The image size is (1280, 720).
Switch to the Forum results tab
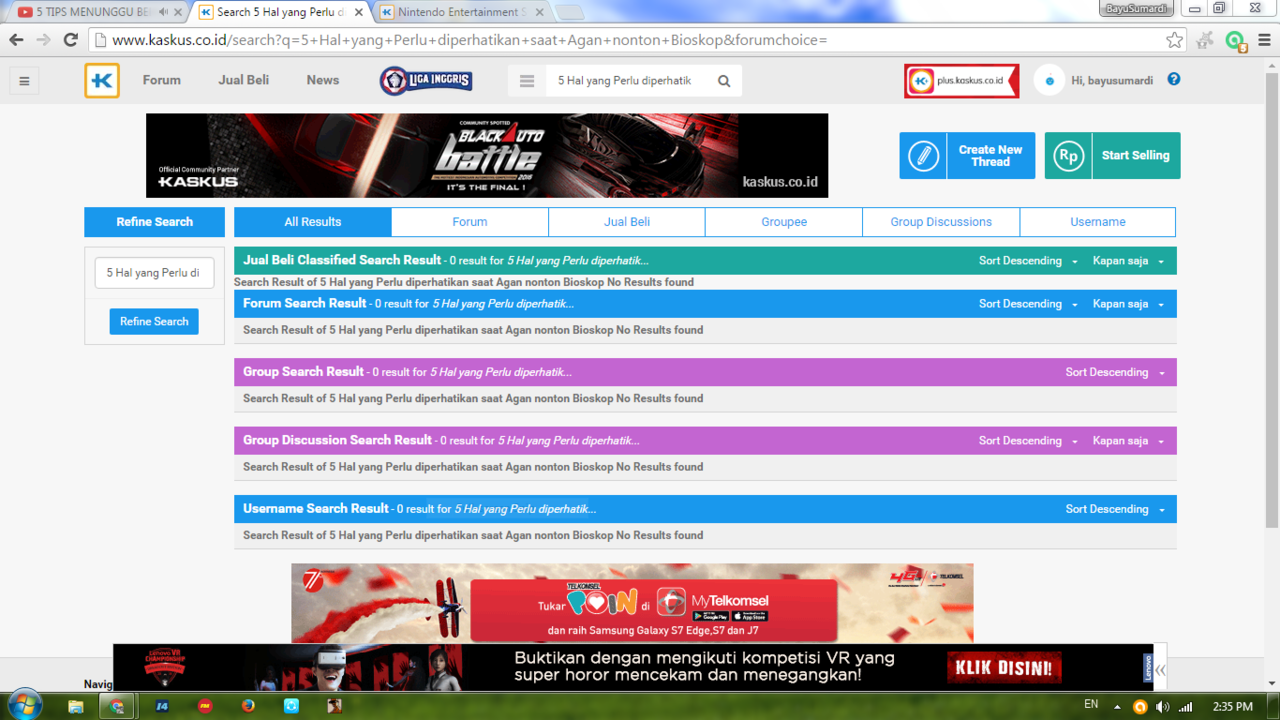point(470,222)
